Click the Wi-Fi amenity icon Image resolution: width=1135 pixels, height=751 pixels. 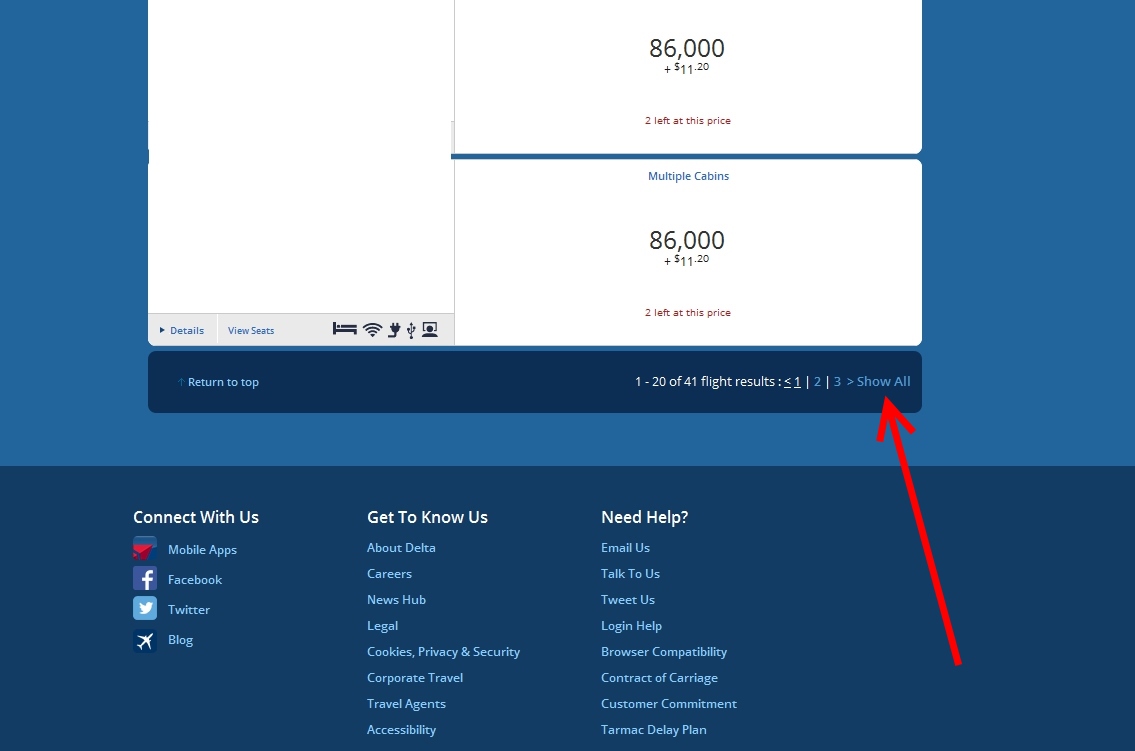click(x=373, y=329)
